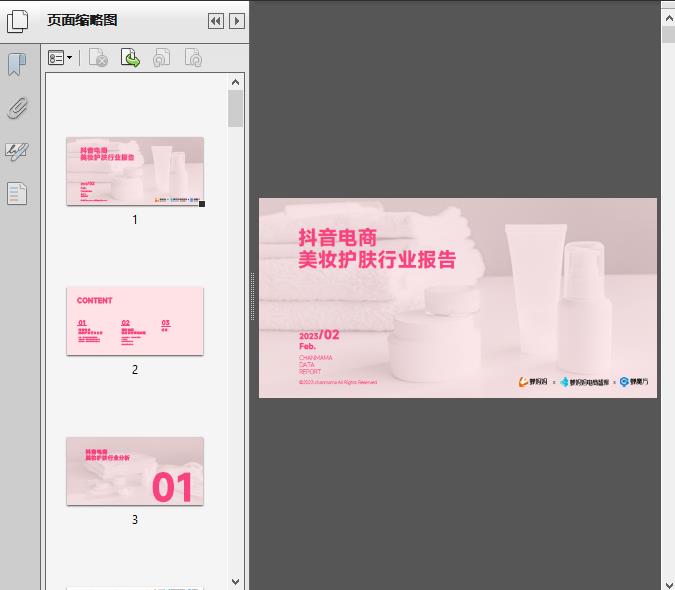Viewport: 675px width, 590px height.
Task: Select page 3 thumbnail showing 01
Action: [x=135, y=471]
